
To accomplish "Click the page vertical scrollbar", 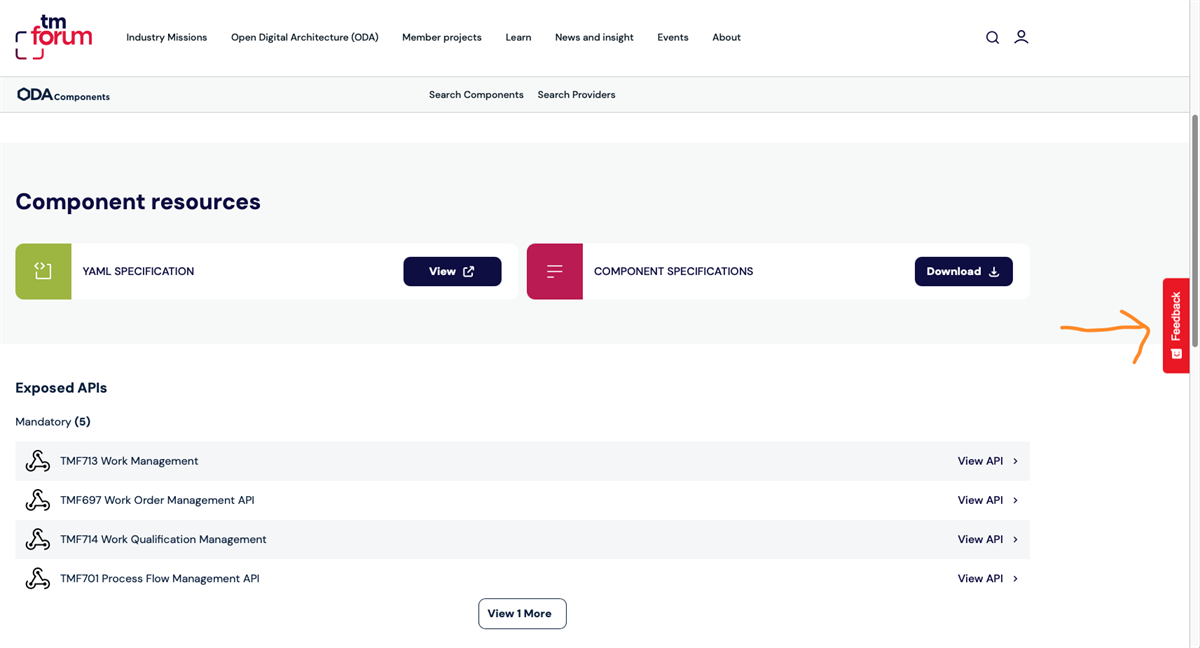I will (1194, 230).
